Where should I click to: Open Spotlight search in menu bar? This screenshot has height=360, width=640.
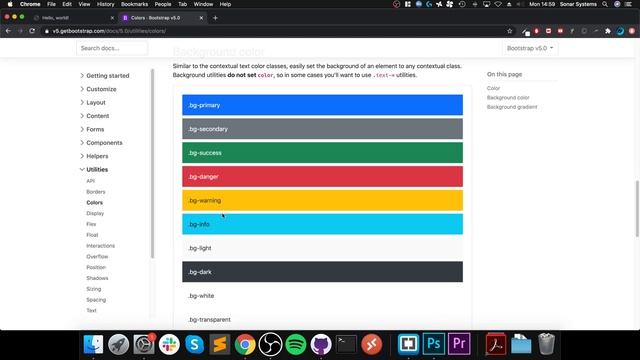605,4
